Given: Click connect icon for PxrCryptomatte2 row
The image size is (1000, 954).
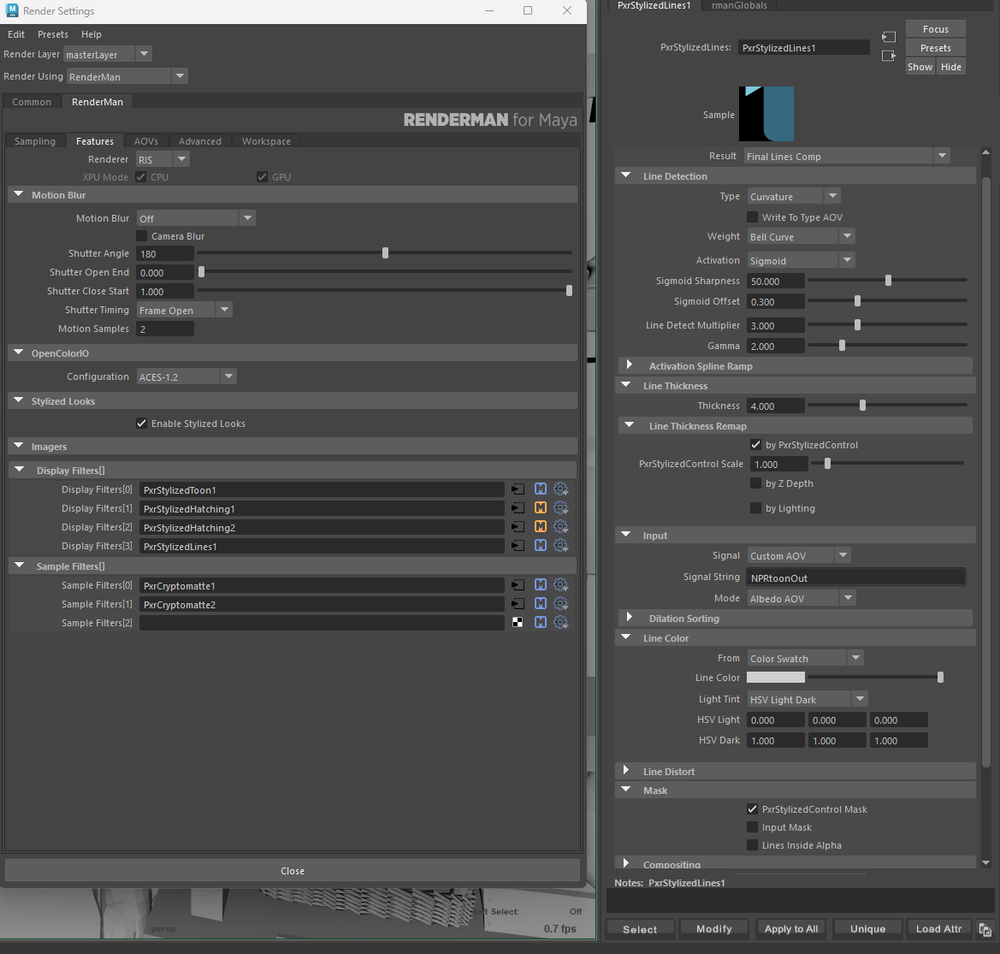Looking at the screenshot, I should pos(518,604).
